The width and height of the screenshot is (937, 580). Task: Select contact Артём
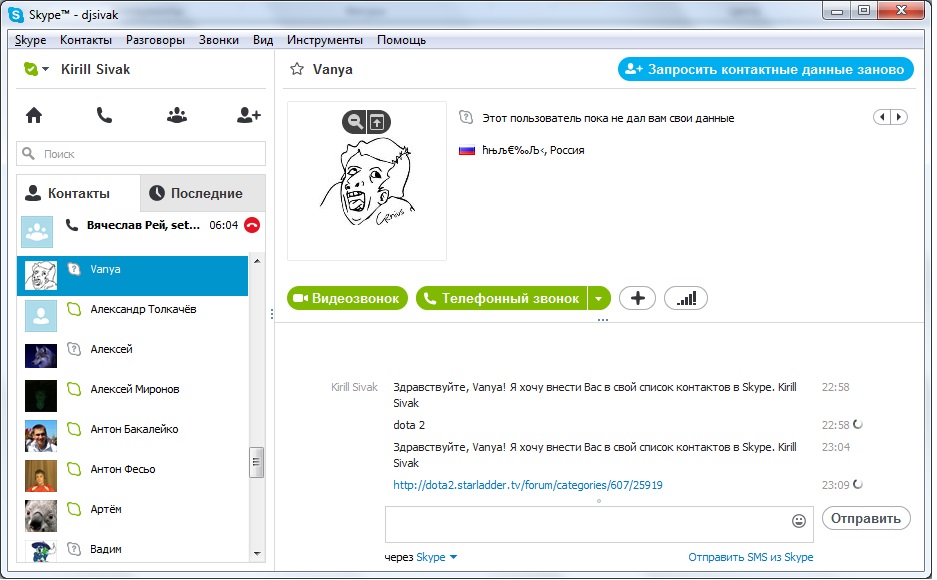(x=133, y=516)
